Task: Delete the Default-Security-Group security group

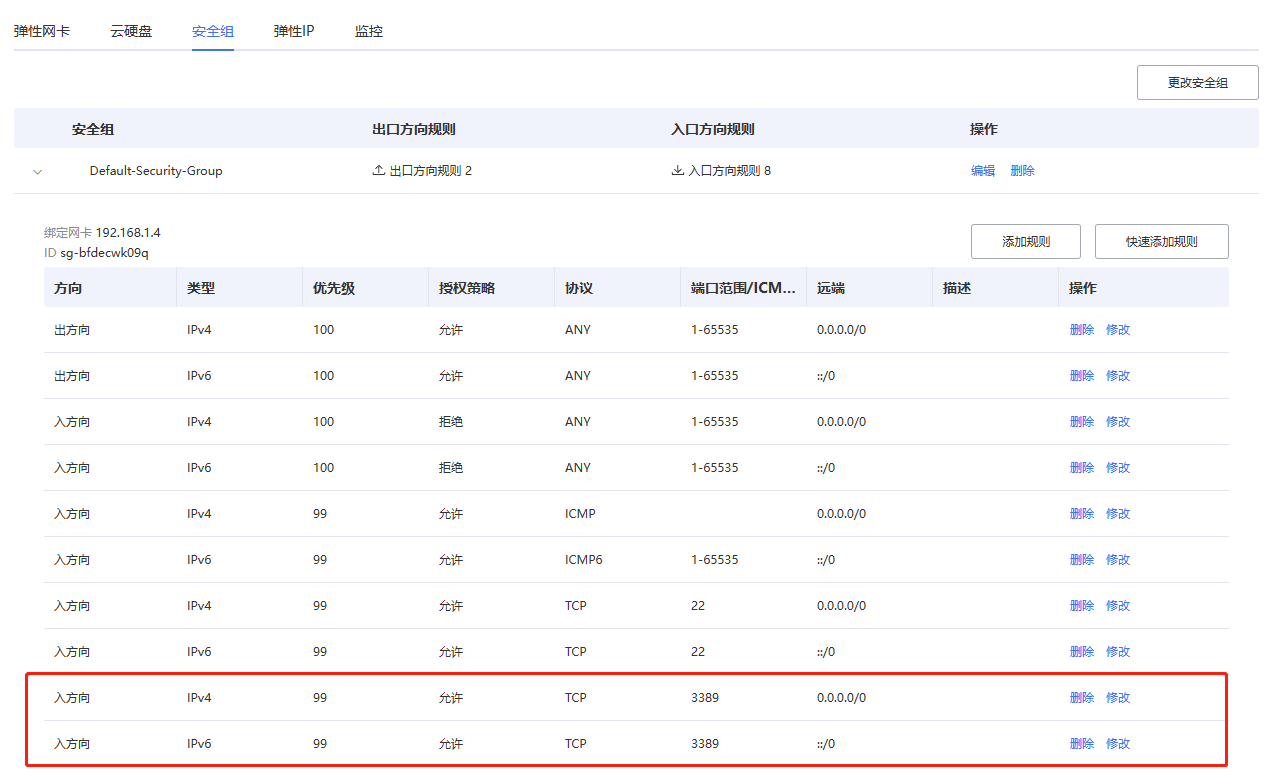Action: [x=1022, y=171]
